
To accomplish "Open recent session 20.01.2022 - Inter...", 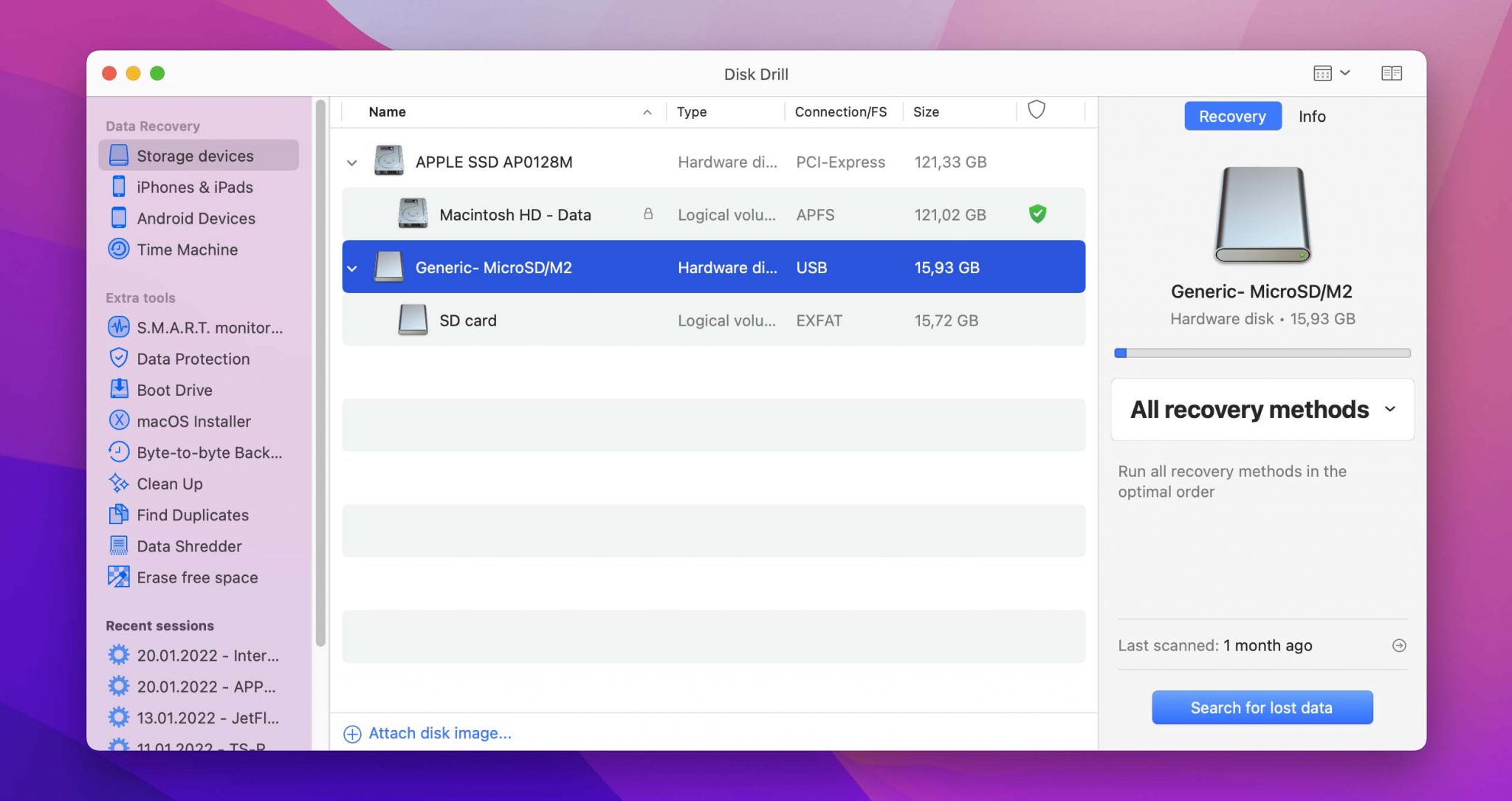I will [193, 656].
